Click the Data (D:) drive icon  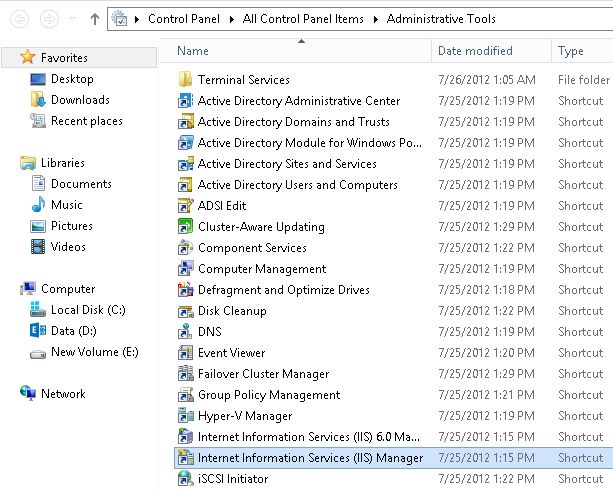coord(38,330)
